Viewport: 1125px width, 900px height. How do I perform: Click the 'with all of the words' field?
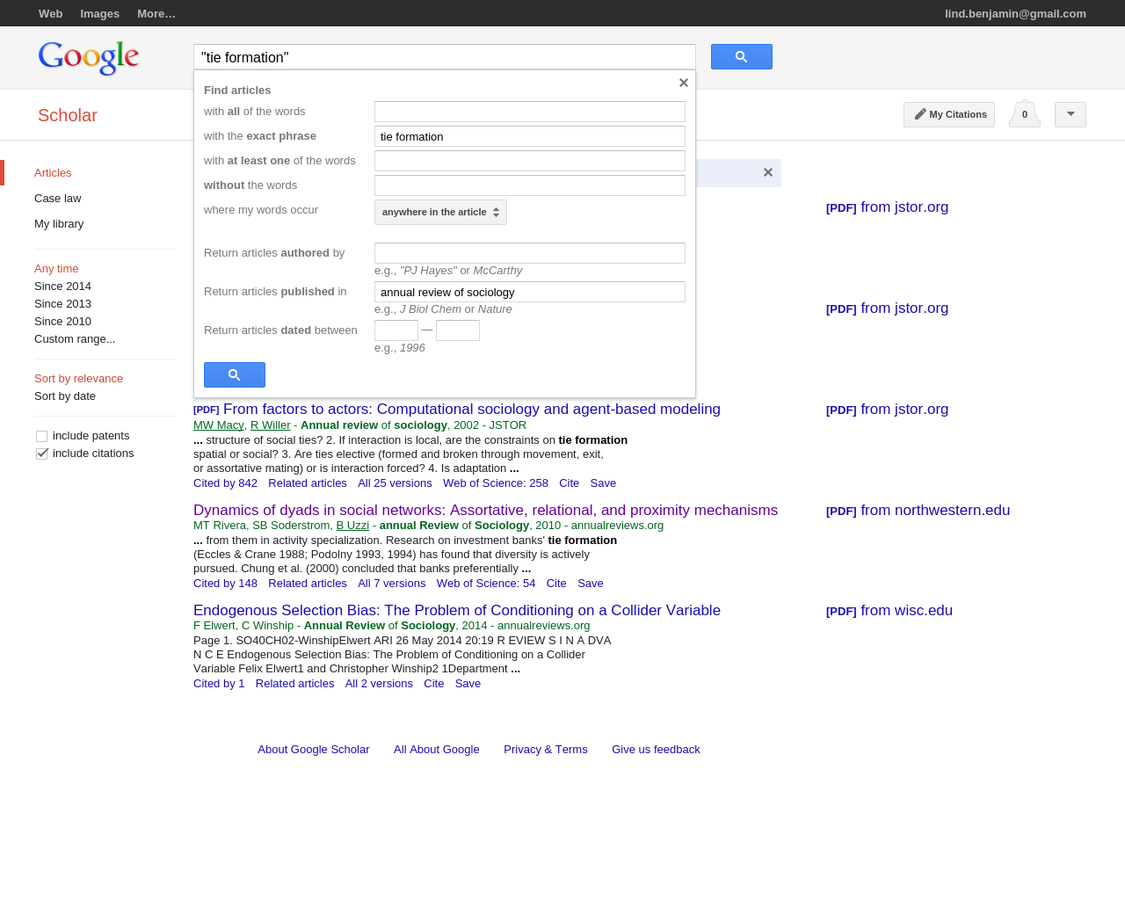(529, 111)
